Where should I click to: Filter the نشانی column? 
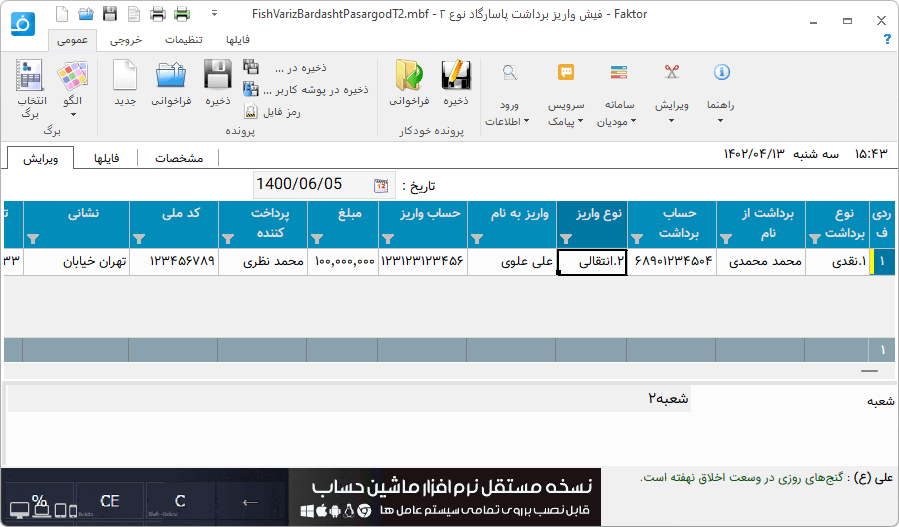pos(33,239)
